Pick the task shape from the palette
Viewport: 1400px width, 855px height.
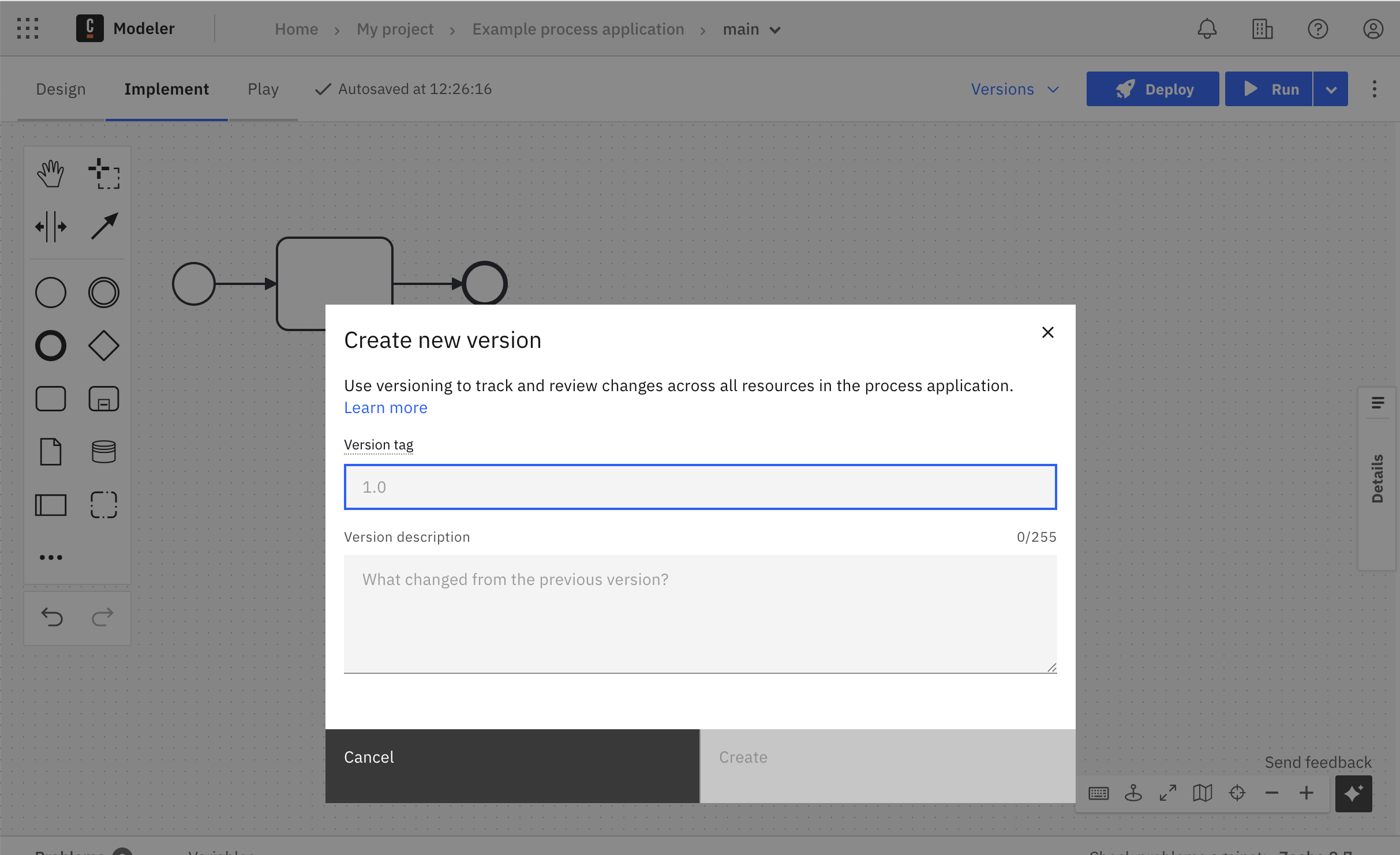(x=51, y=398)
